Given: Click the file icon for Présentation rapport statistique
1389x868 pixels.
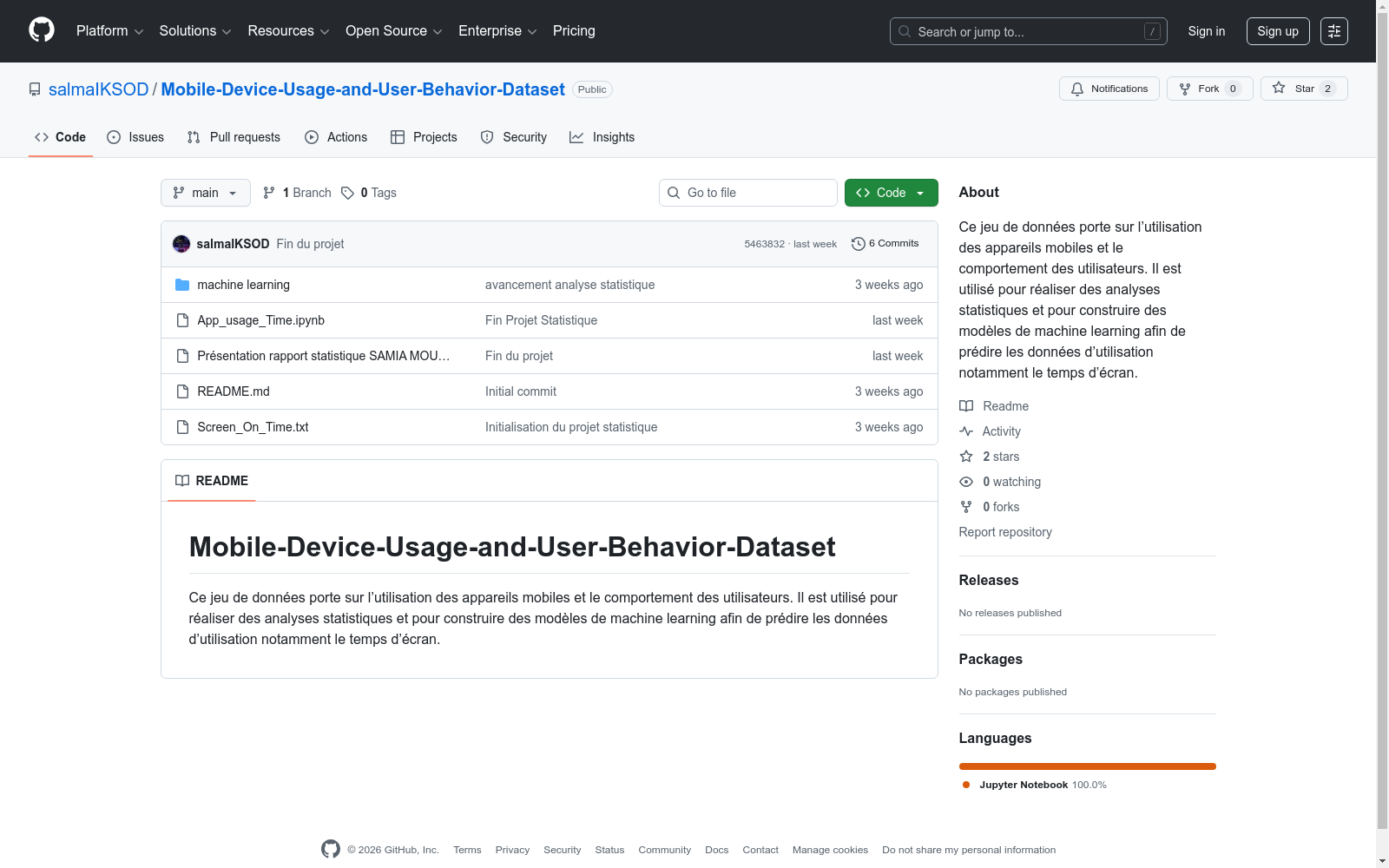Looking at the screenshot, I should click(x=182, y=356).
